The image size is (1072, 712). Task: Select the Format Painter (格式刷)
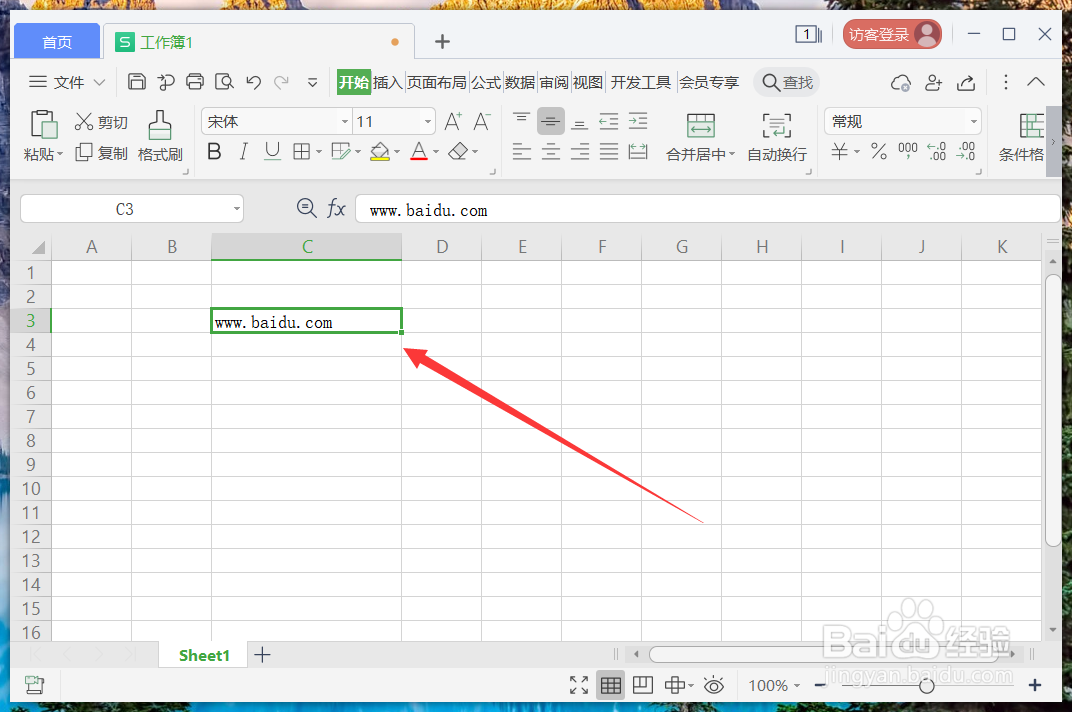tap(160, 136)
